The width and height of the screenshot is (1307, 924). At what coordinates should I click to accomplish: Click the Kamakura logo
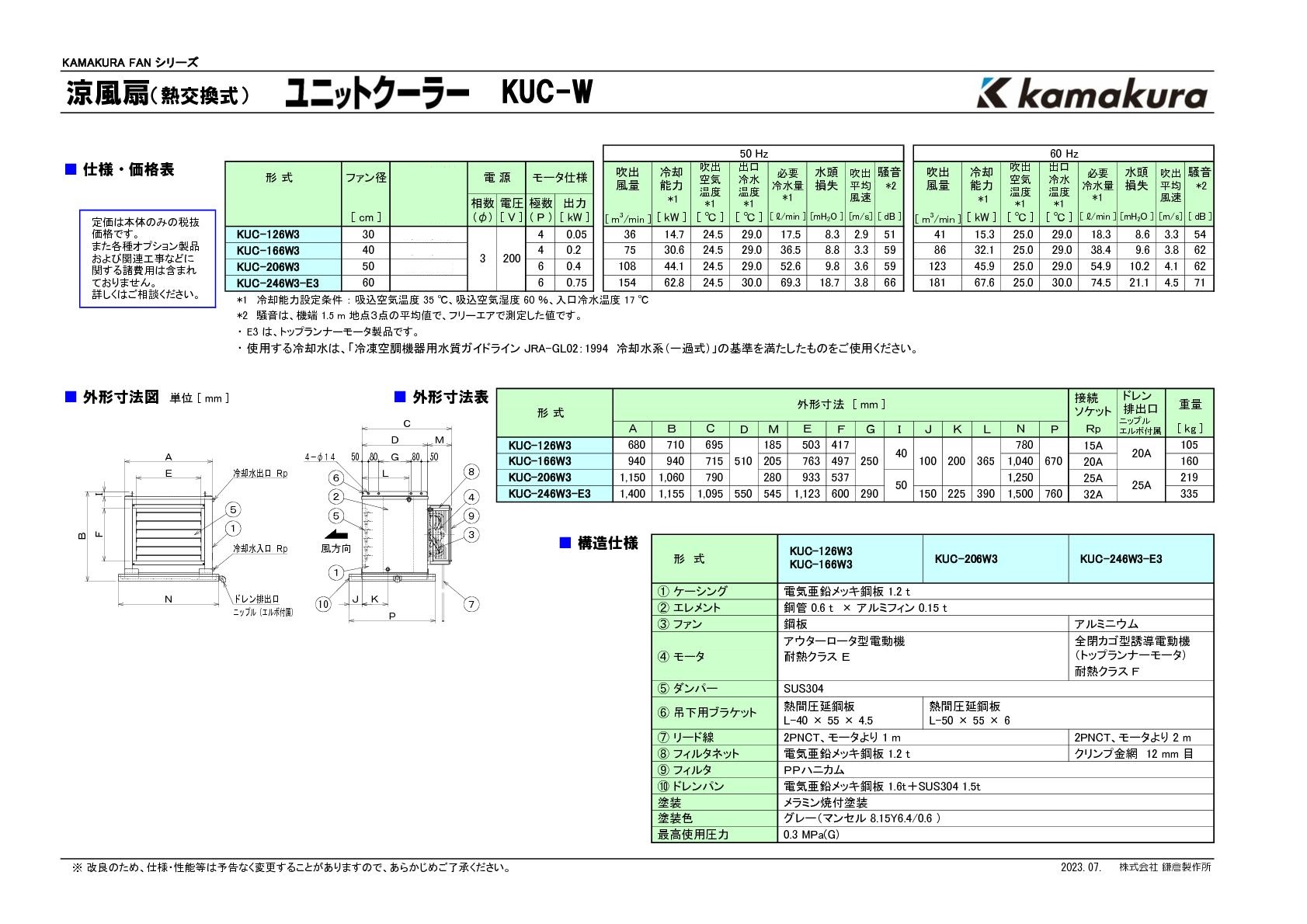click(x=1092, y=94)
